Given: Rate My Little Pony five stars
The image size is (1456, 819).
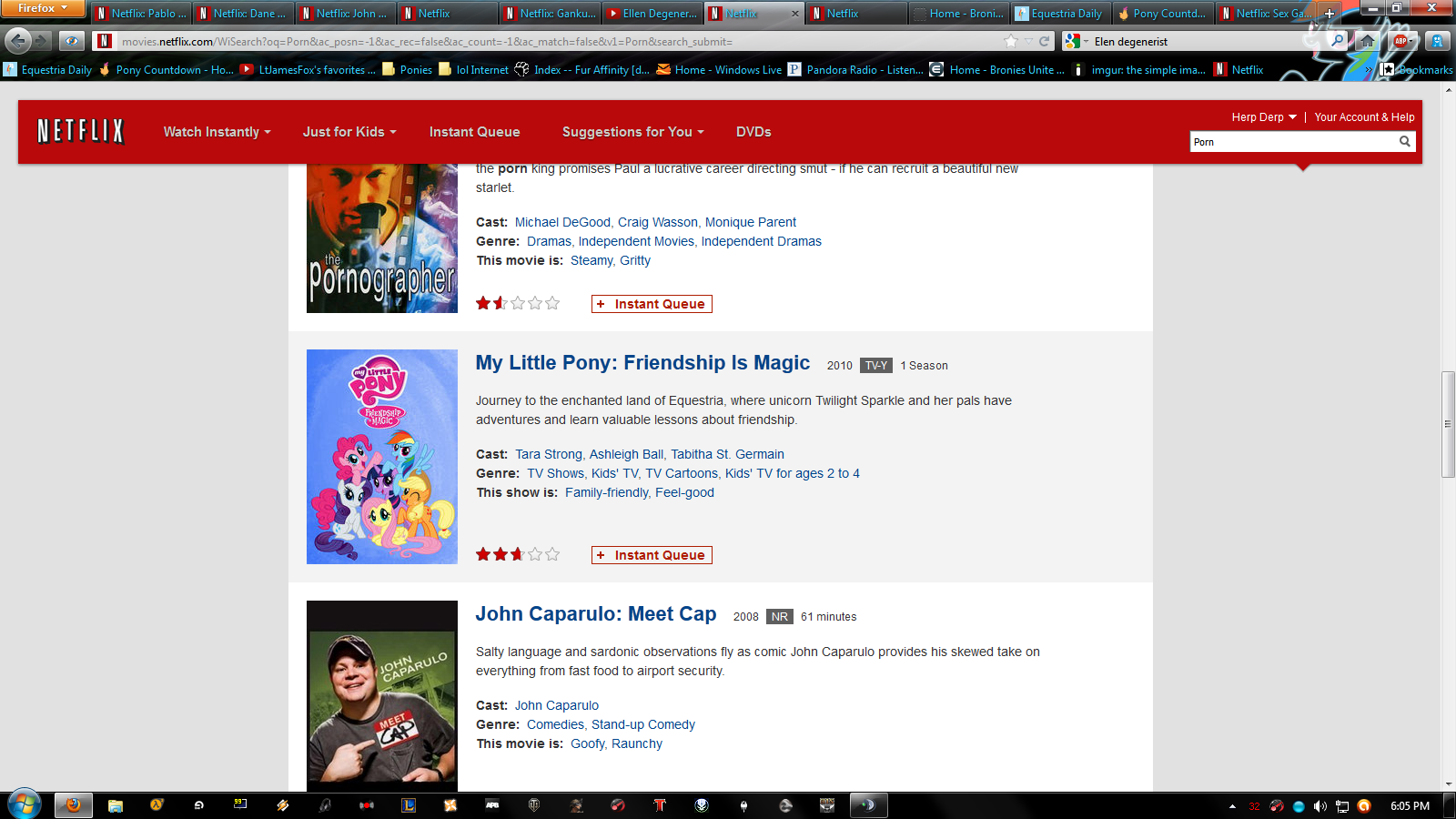Looking at the screenshot, I should [x=552, y=554].
